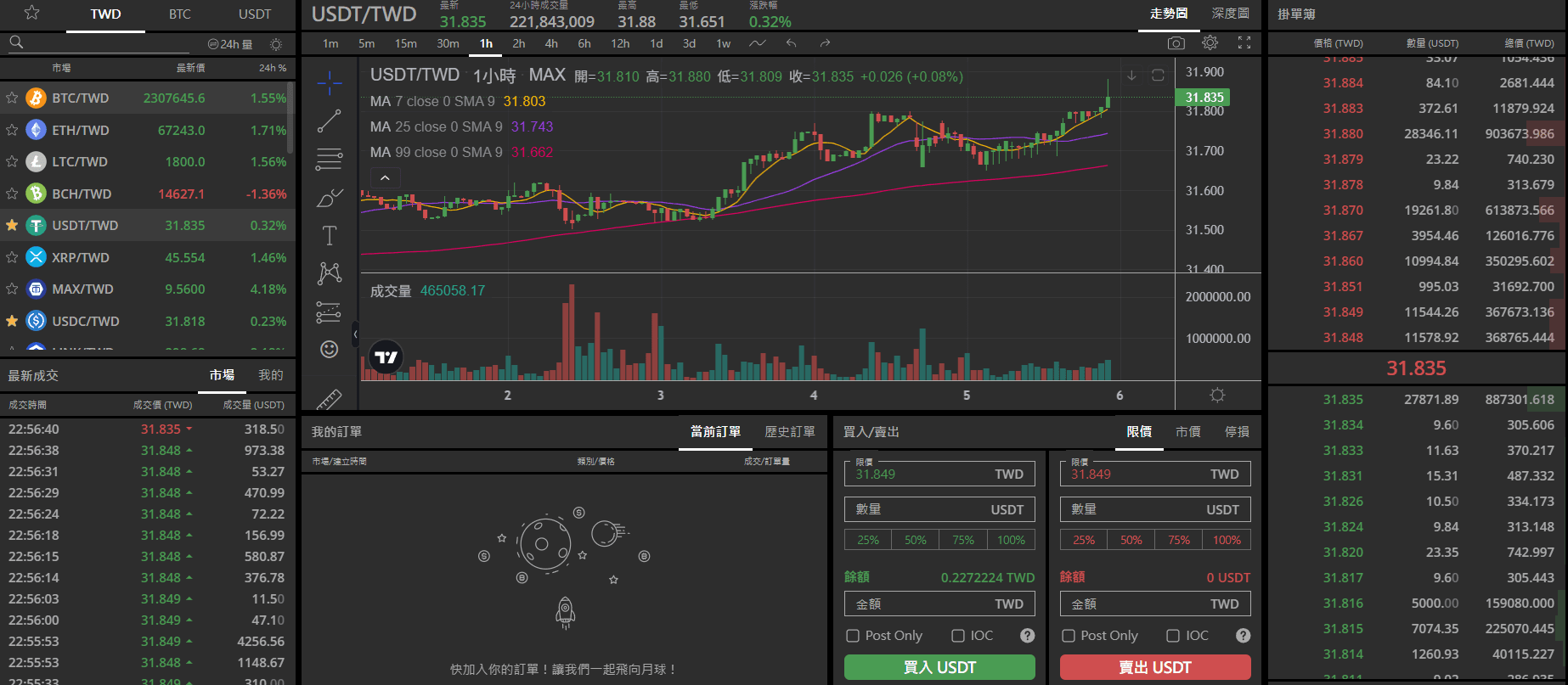Set chart interval to 15m
This screenshot has height=685, width=1568.
[406, 43]
